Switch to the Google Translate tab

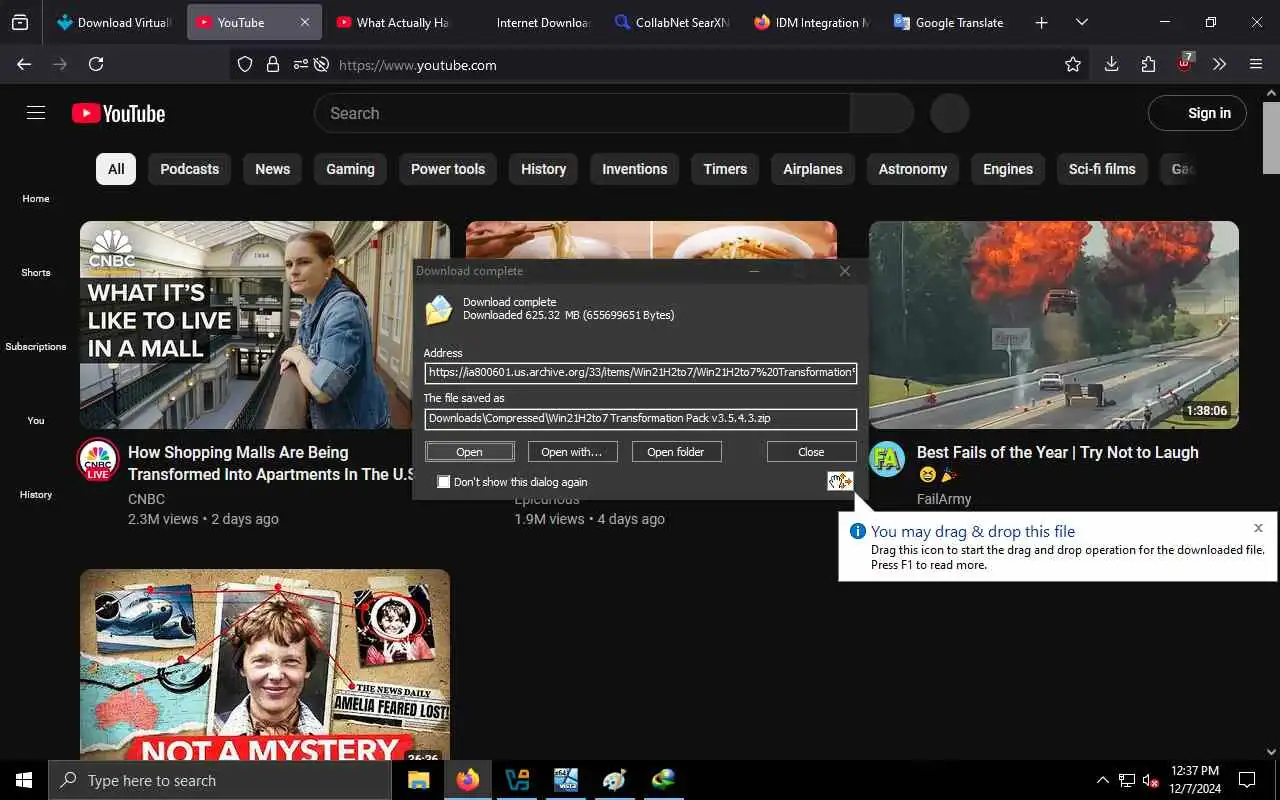tap(951, 22)
